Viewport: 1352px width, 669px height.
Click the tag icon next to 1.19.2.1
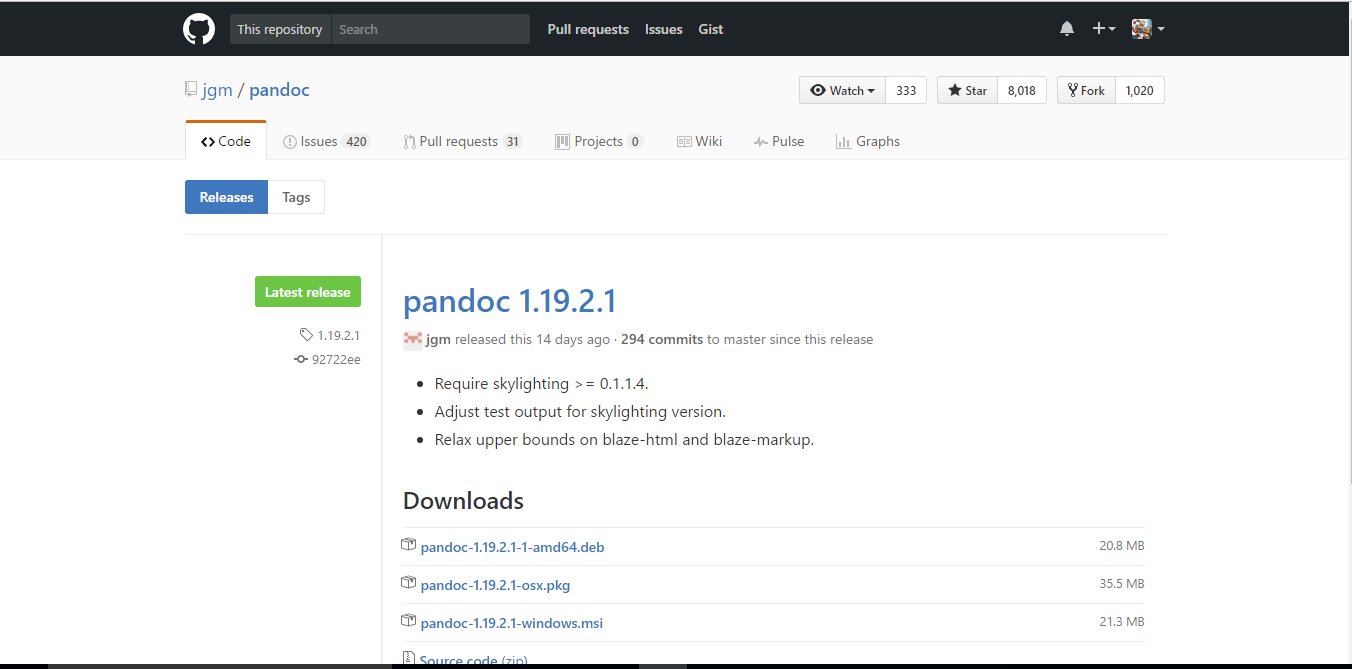tap(306, 335)
